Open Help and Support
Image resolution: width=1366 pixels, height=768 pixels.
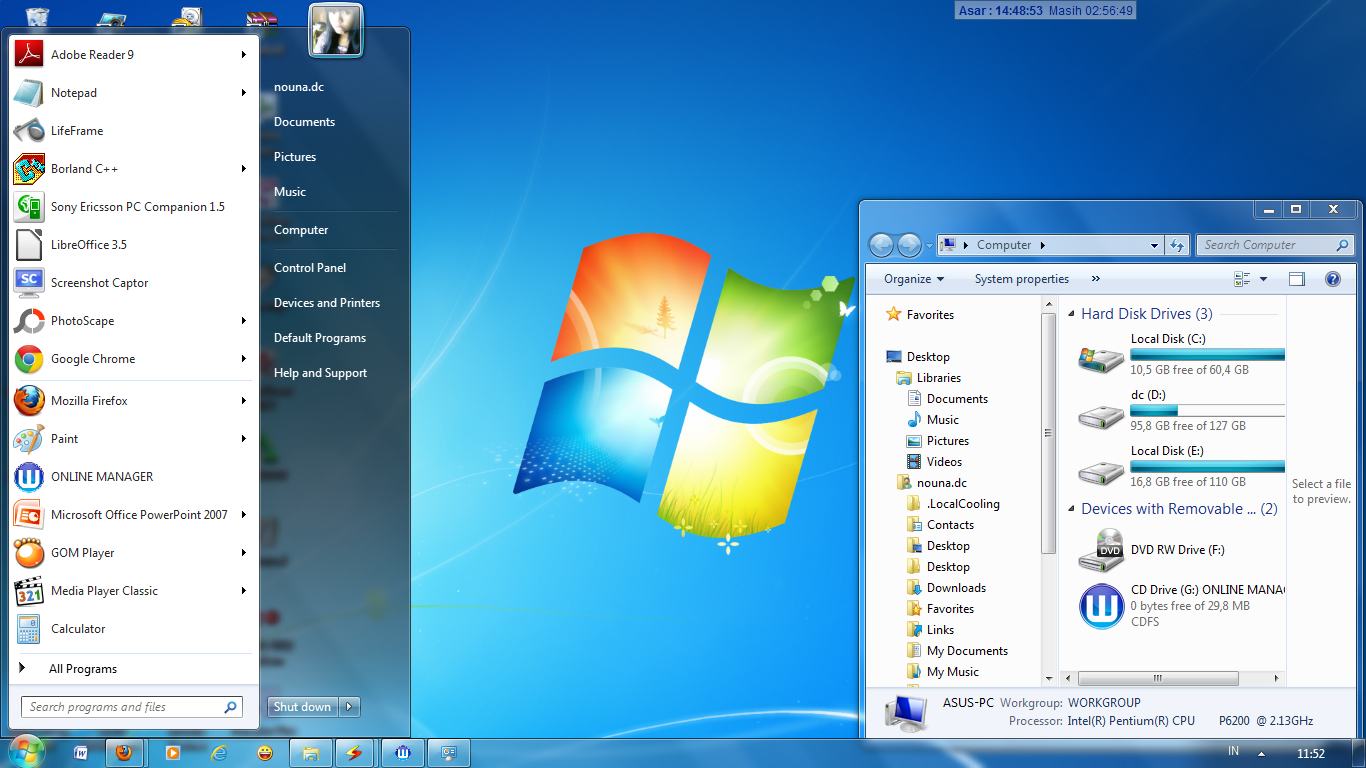pyautogui.click(x=320, y=373)
